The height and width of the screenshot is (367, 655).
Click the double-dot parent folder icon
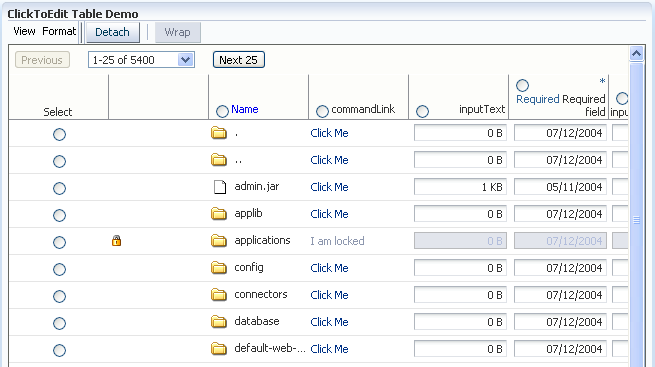[x=218, y=160]
